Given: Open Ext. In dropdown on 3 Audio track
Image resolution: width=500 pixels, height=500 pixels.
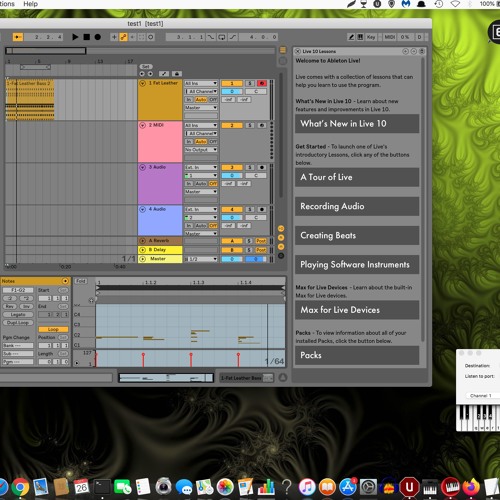Looking at the screenshot, I should click(x=201, y=167).
